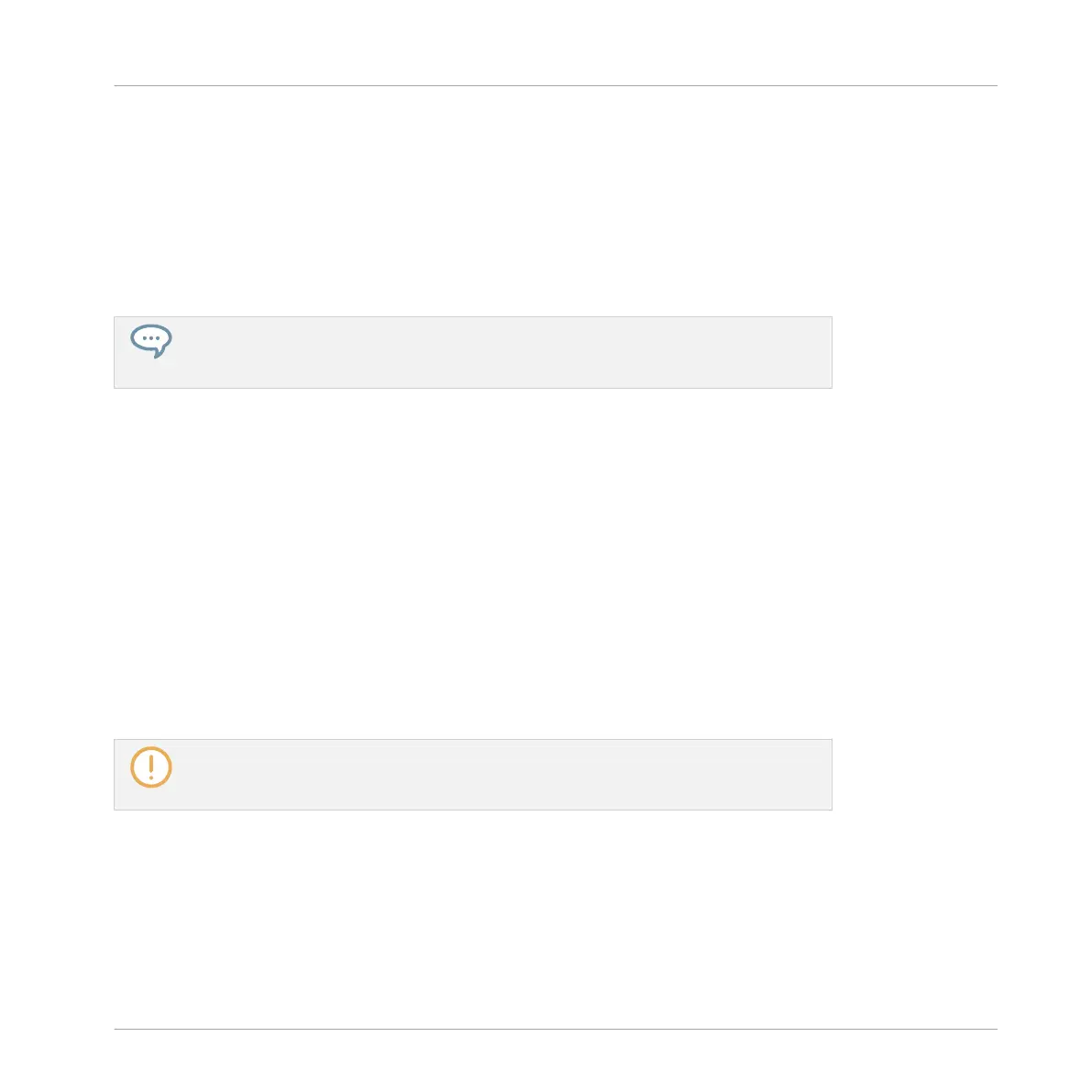The height and width of the screenshot is (1092, 1092).
Task: Click the alert icon in the lower gray box
Action: click(151, 767)
